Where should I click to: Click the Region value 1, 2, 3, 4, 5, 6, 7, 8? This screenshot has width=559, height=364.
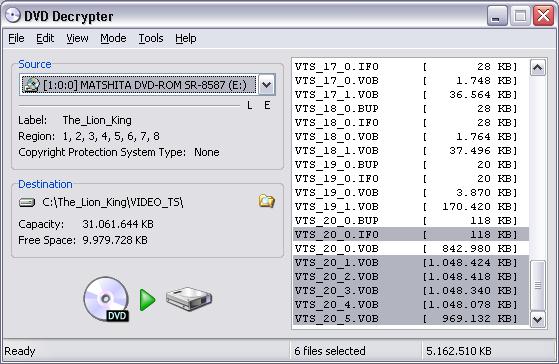[x=111, y=136]
